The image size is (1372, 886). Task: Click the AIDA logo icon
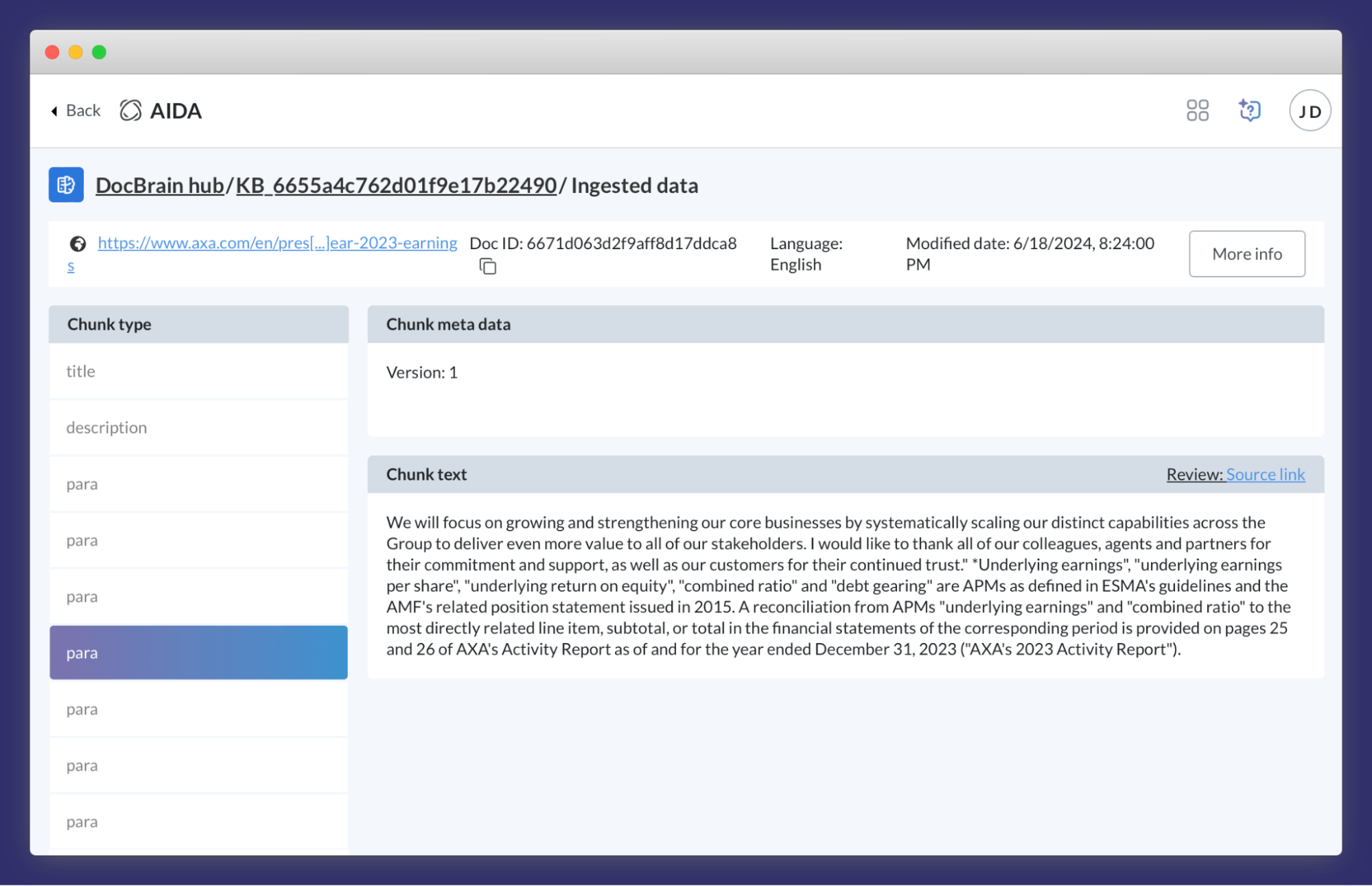(x=130, y=110)
